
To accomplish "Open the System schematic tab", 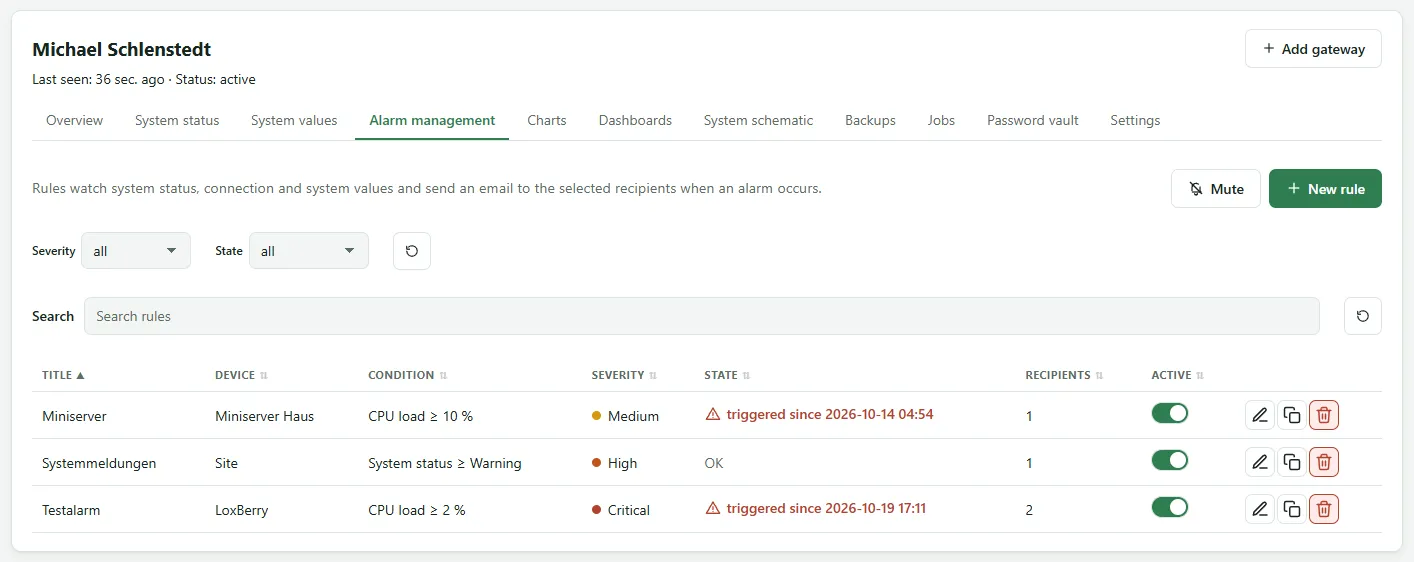I will [x=758, y=120].
